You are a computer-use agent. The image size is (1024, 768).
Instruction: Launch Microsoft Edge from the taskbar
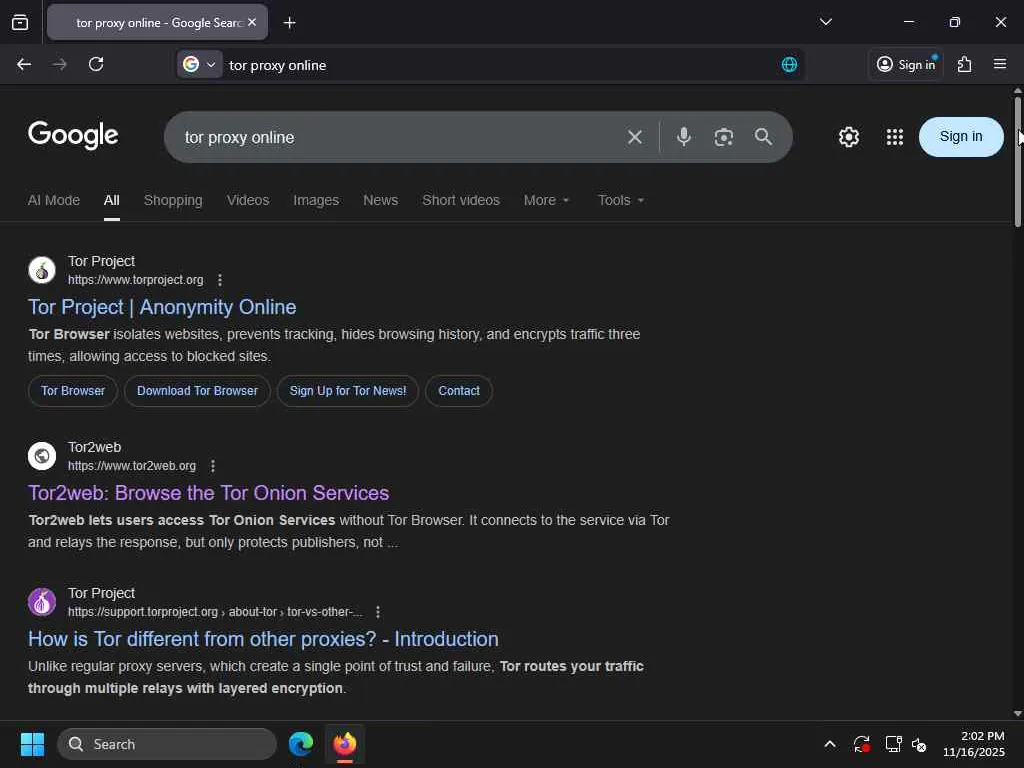pyautogui.click(x=301, y=744)
